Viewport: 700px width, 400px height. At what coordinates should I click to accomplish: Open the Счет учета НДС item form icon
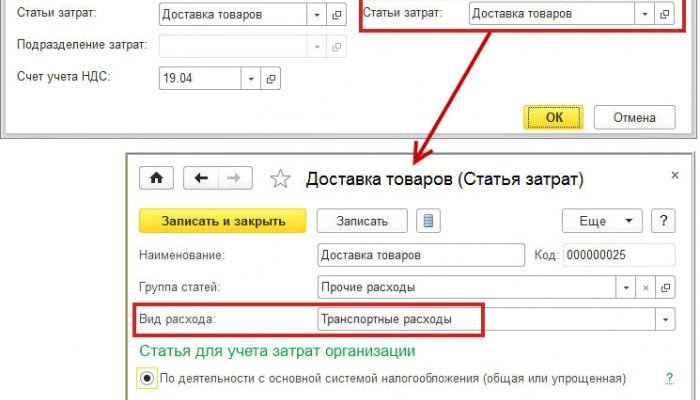pyautogui.click(x=271, y=78)
